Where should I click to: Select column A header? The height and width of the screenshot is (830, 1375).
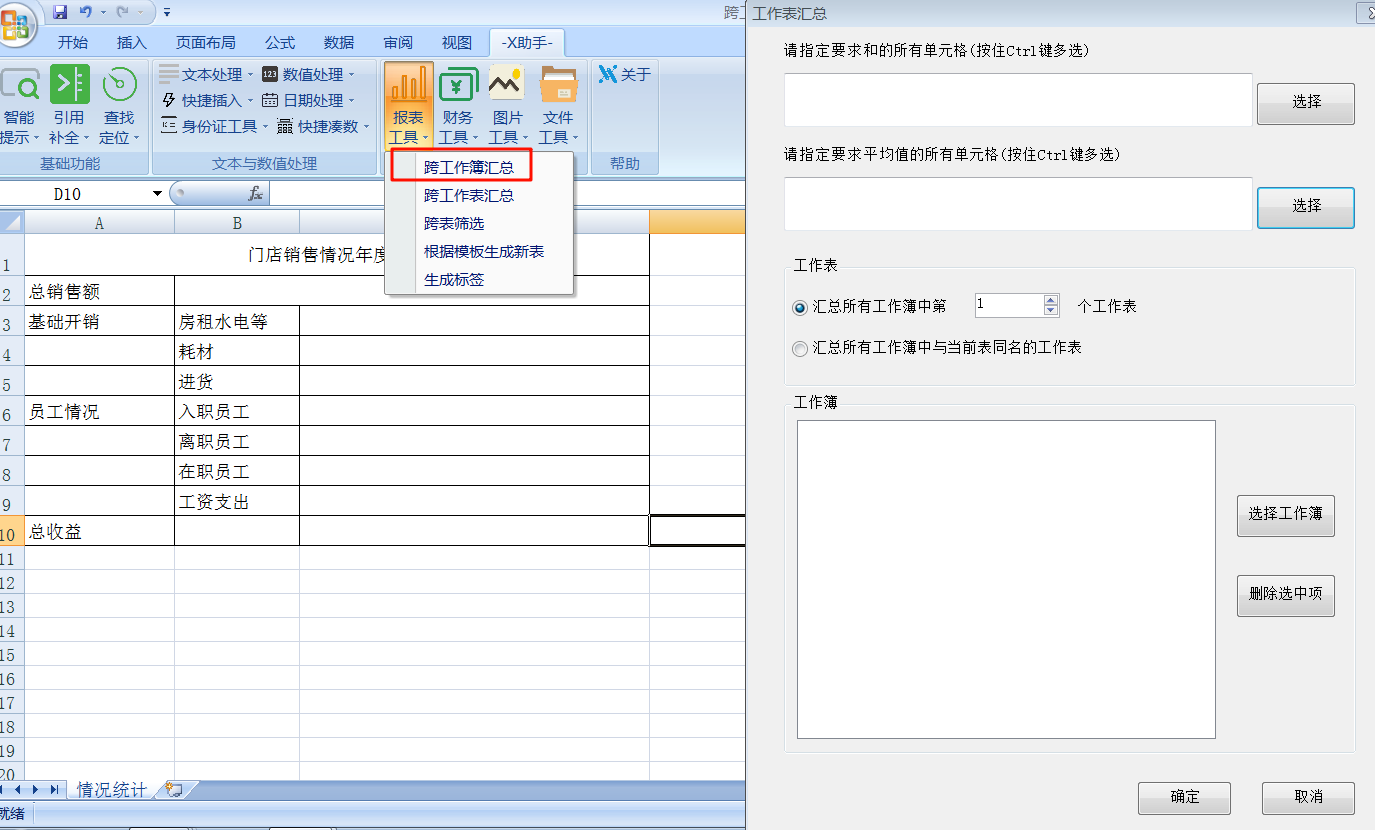click(x=99, y=223)
